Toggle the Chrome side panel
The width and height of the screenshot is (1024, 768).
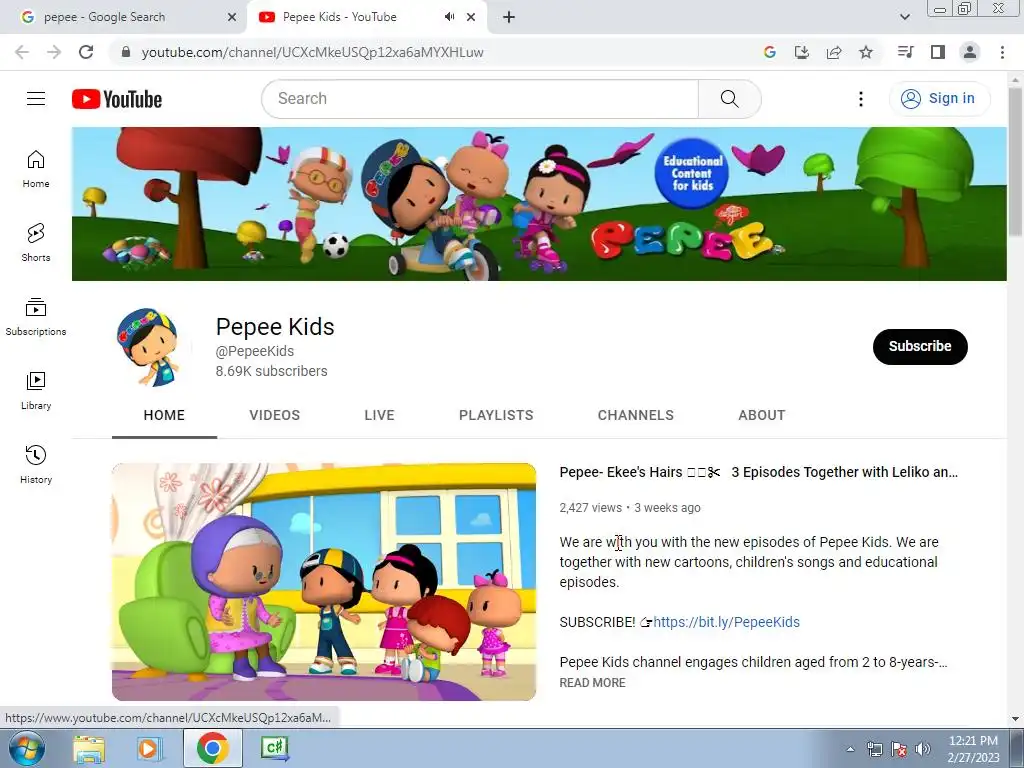click(938, 52)
